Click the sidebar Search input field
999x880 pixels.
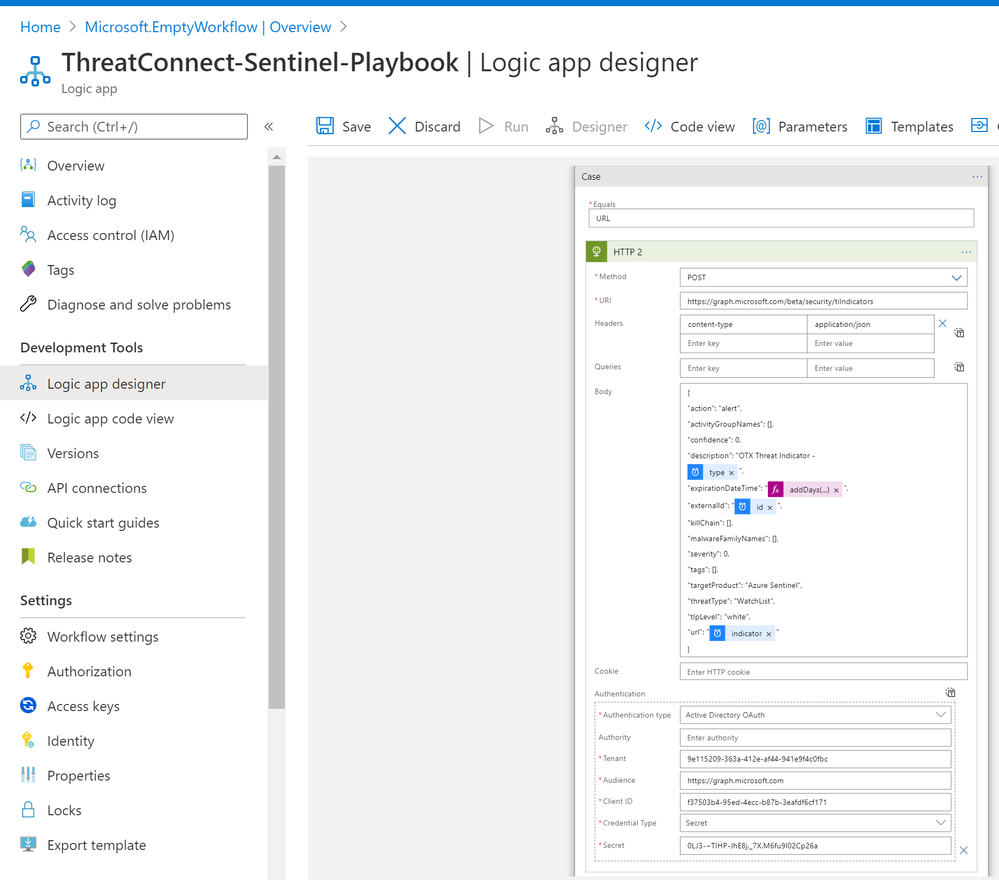click(x=134, y=126)
